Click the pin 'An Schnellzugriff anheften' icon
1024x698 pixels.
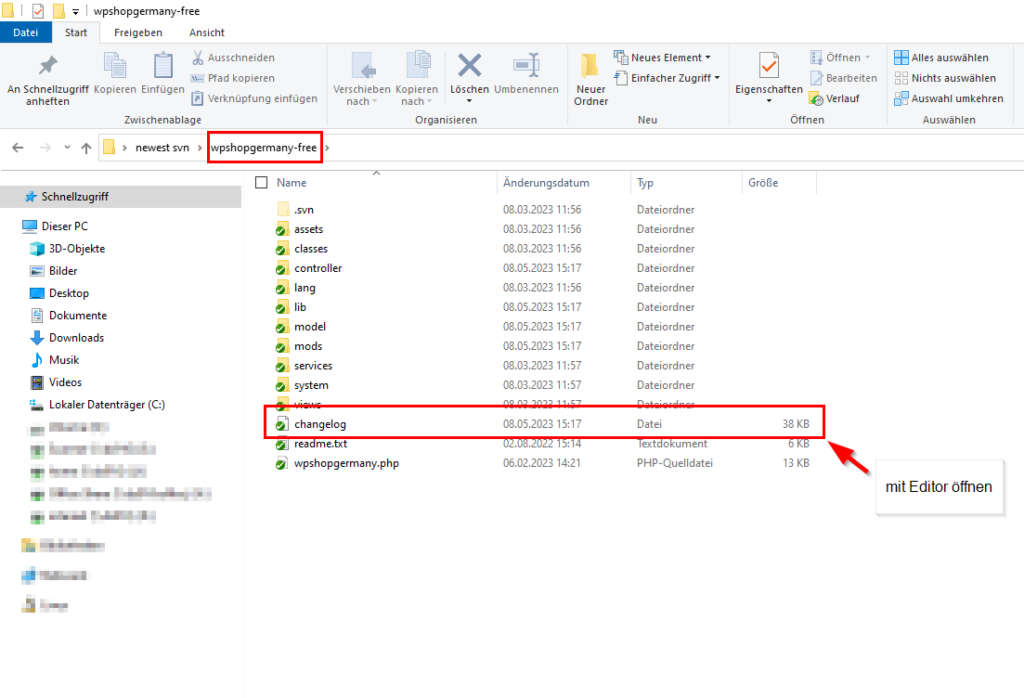tap(48, 65)
